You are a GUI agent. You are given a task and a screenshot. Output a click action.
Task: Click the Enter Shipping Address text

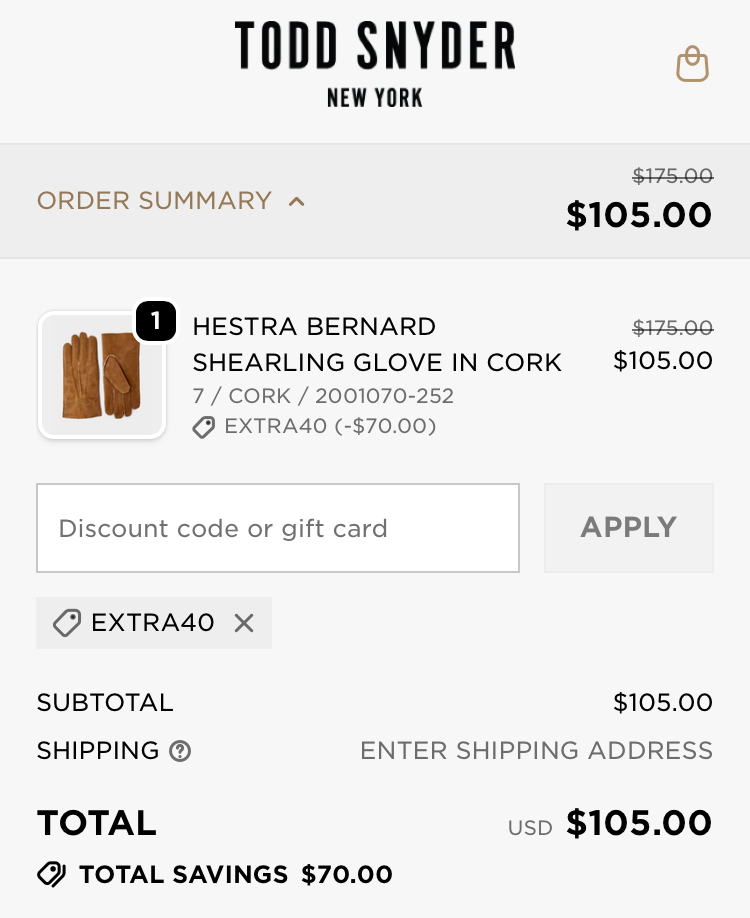pyautogui.click(x=536, y=751)
